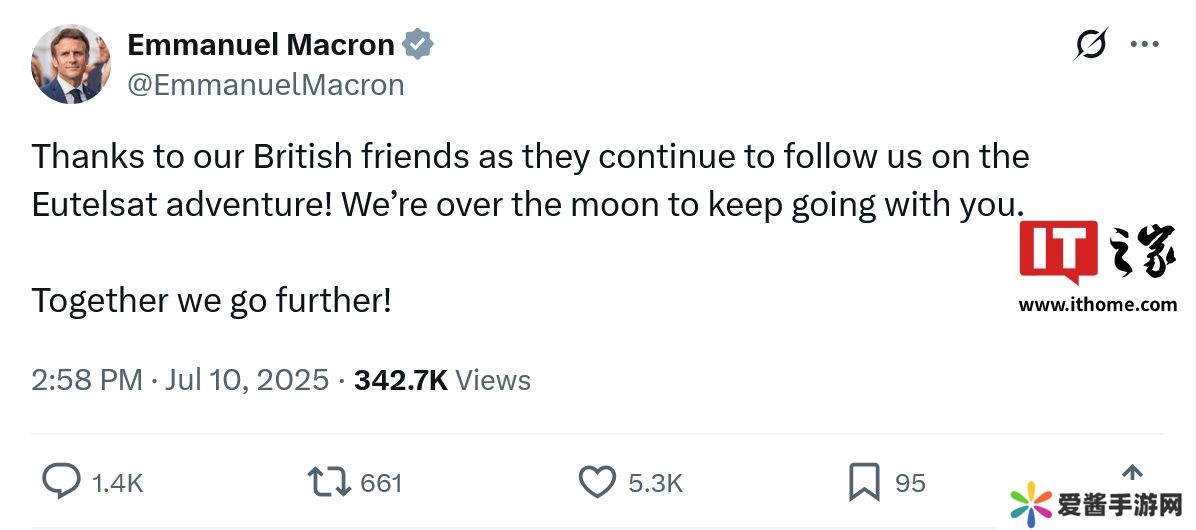Open Emmanuel Macron's profile picture
This screenshot has height=530, width=1196.
click(71, 64)
